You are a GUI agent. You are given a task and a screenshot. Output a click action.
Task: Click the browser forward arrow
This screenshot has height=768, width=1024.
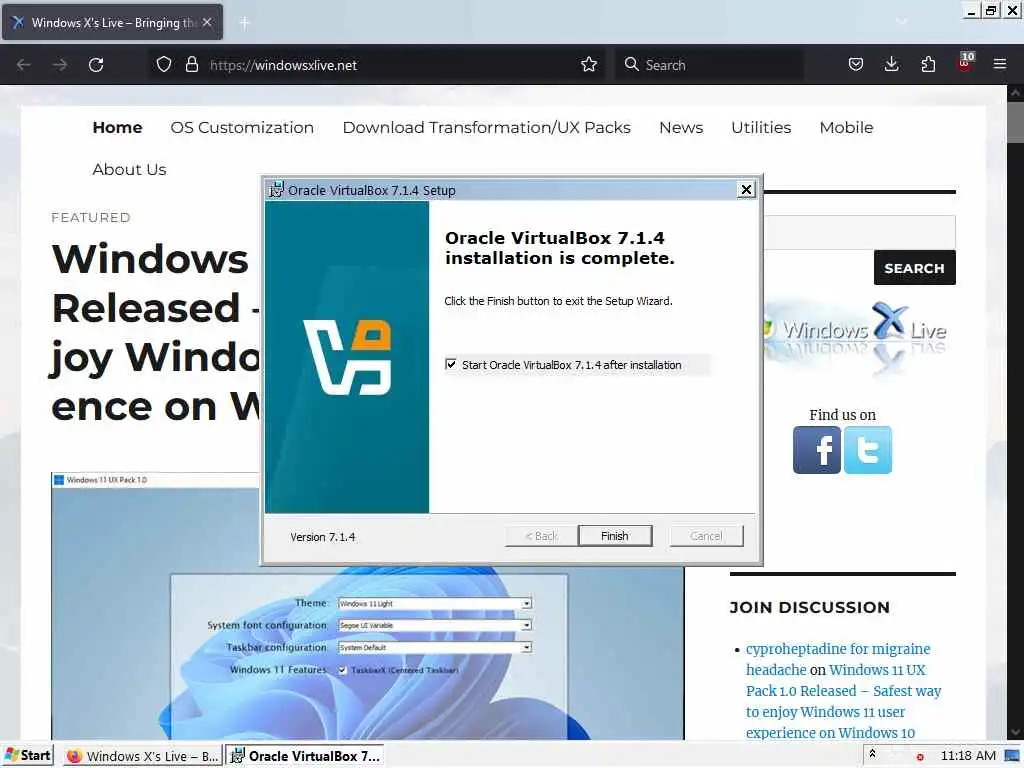pyautogui.click(x=59, y=65)
